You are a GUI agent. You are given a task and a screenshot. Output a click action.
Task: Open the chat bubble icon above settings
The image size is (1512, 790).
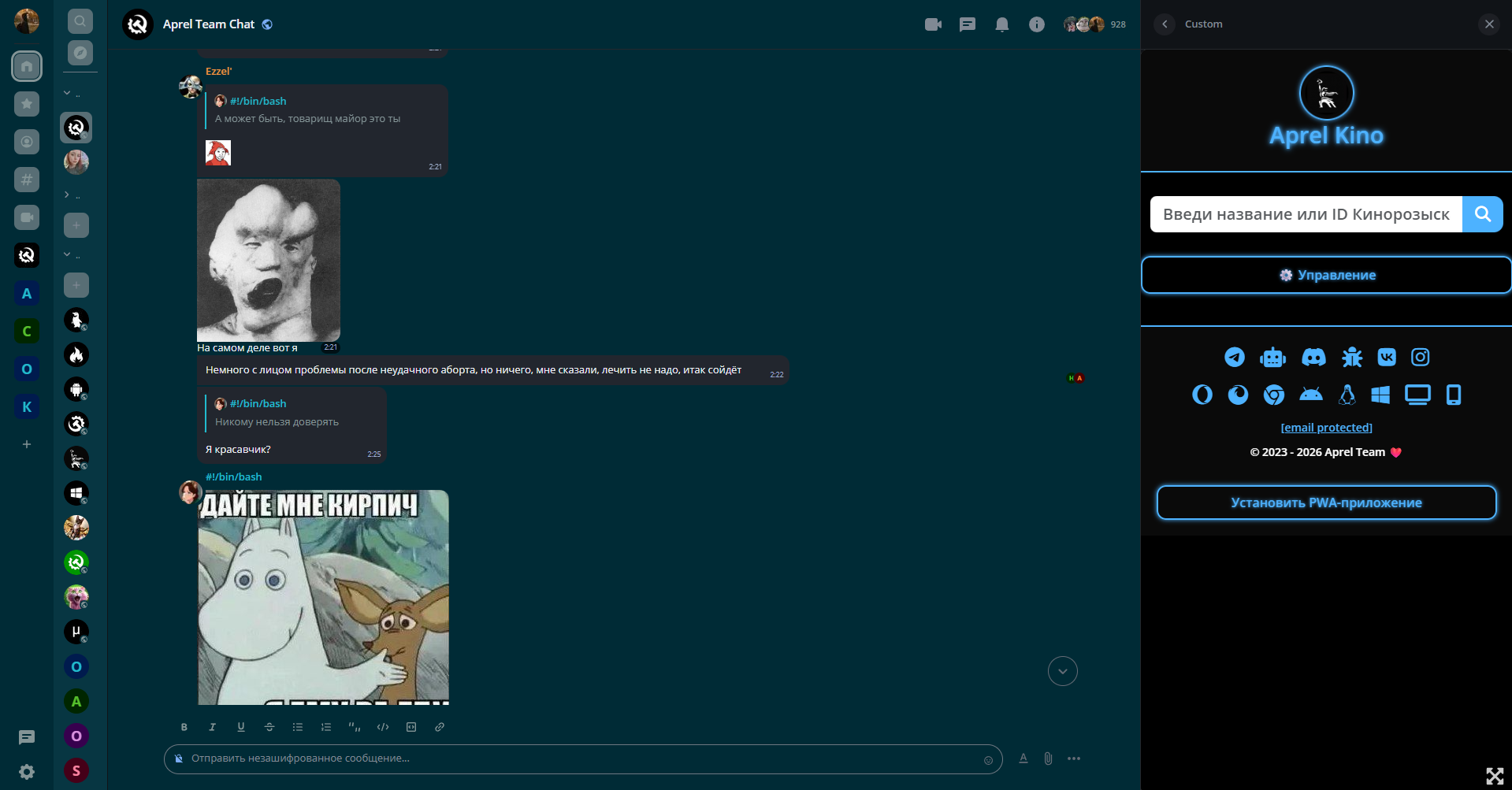[27, 737]
